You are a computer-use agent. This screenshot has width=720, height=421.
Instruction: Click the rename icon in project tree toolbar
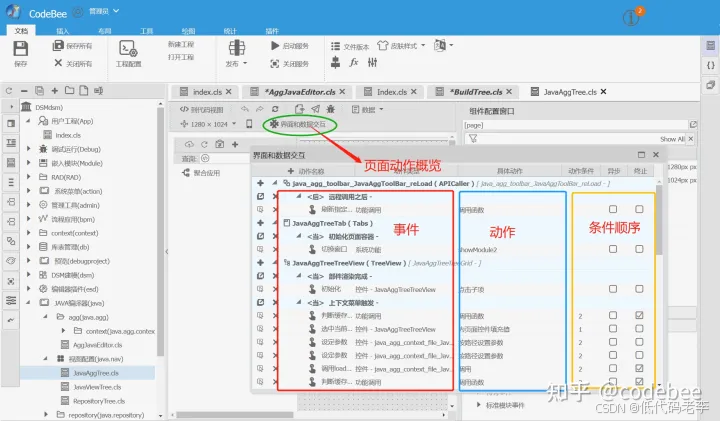coord(98,90)
